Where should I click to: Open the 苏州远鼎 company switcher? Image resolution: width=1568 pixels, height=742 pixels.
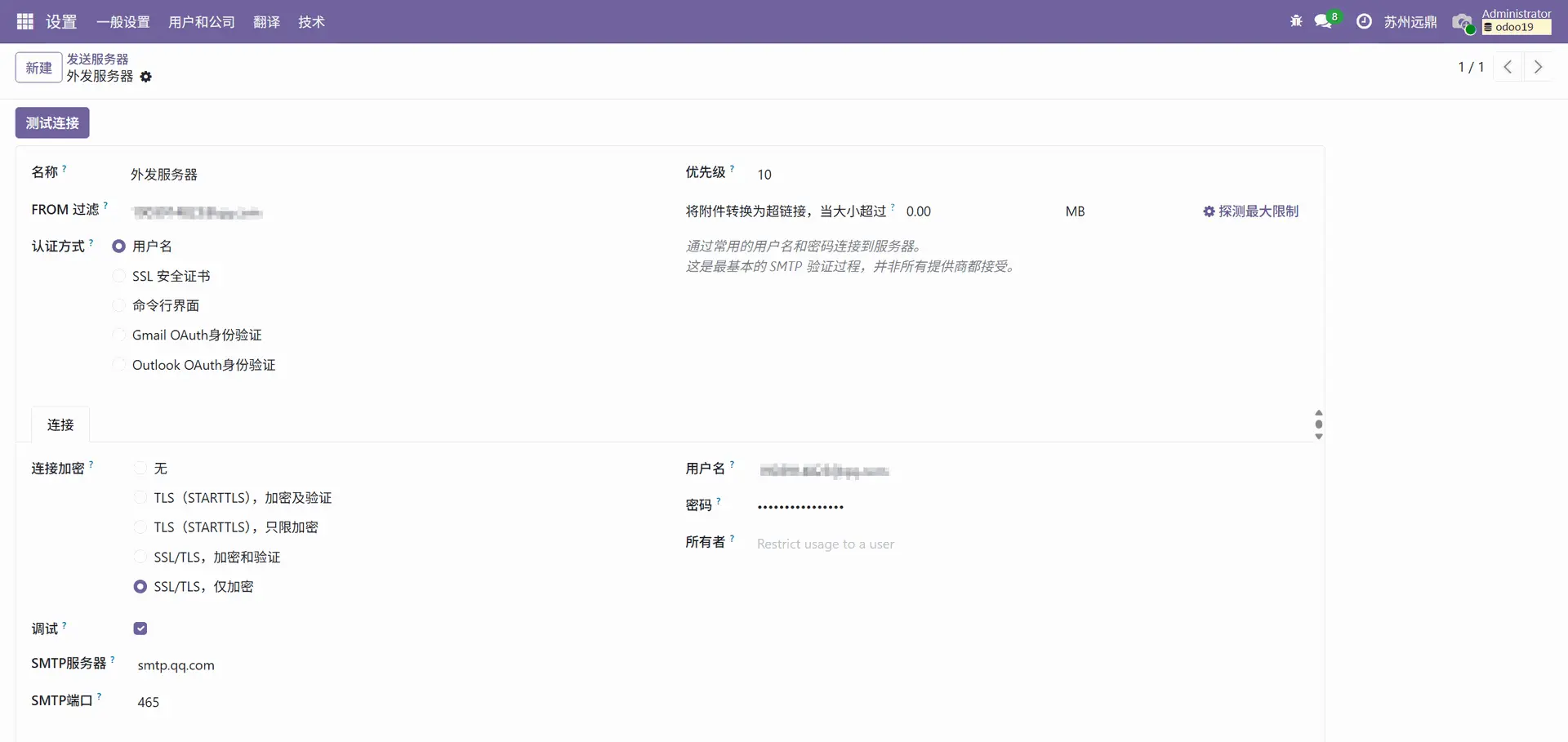coord(1410,22)
